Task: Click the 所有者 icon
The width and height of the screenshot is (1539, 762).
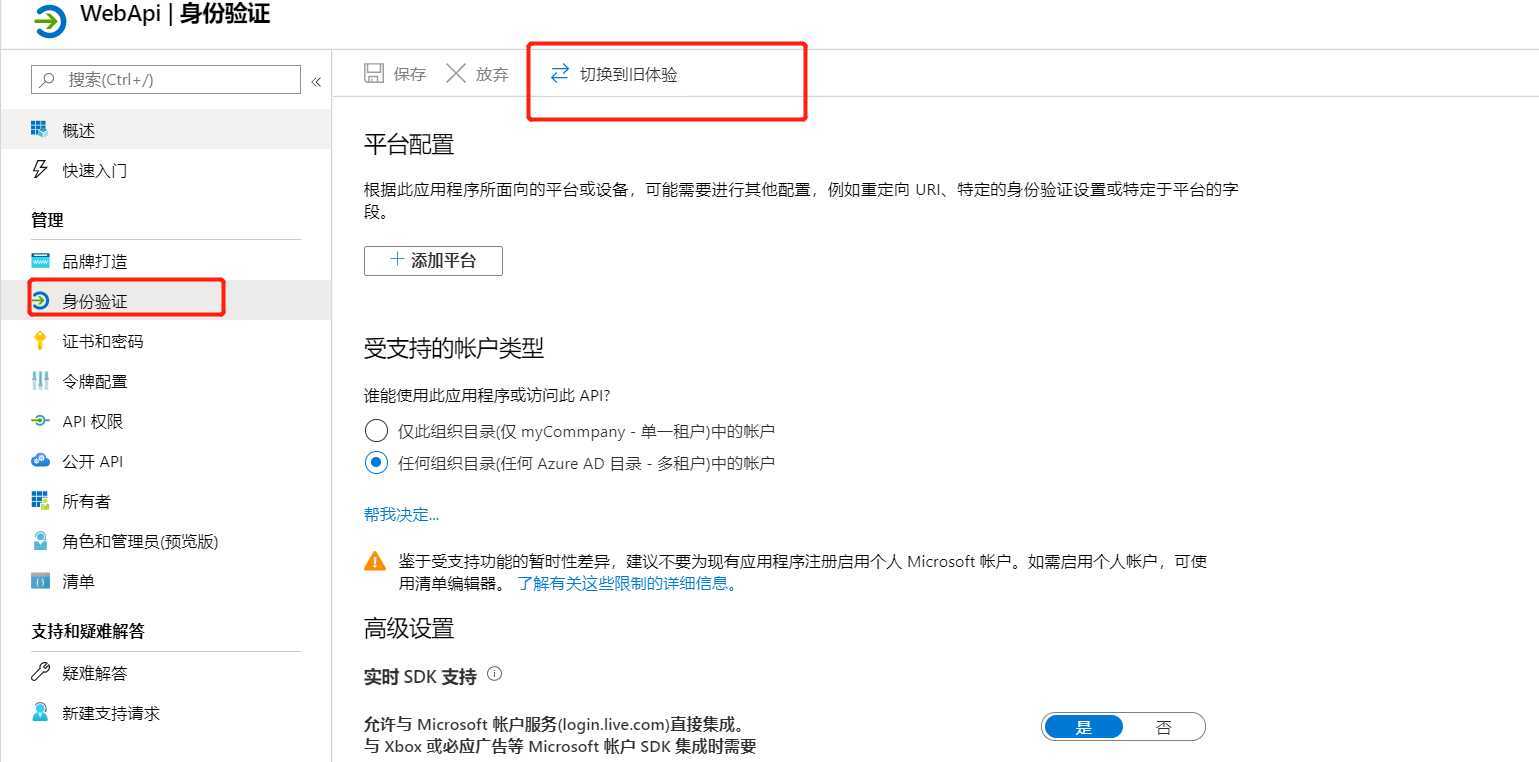Action: click(40, 500)
